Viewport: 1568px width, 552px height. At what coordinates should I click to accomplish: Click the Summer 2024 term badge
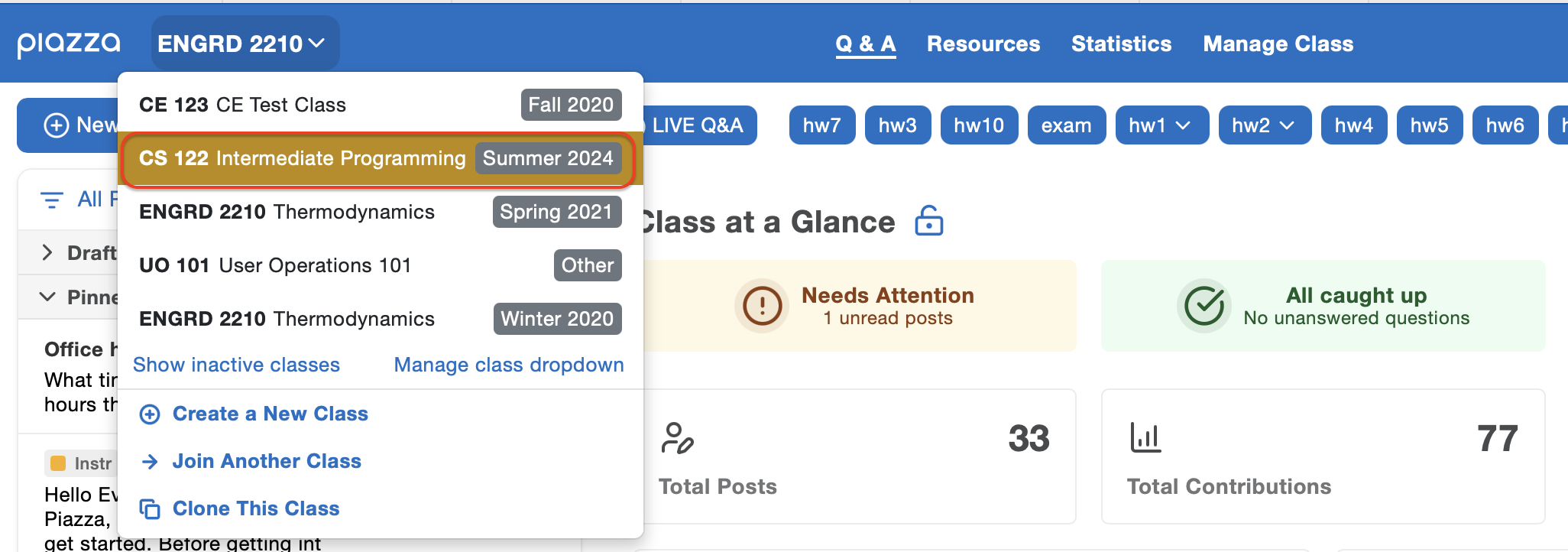548,158
